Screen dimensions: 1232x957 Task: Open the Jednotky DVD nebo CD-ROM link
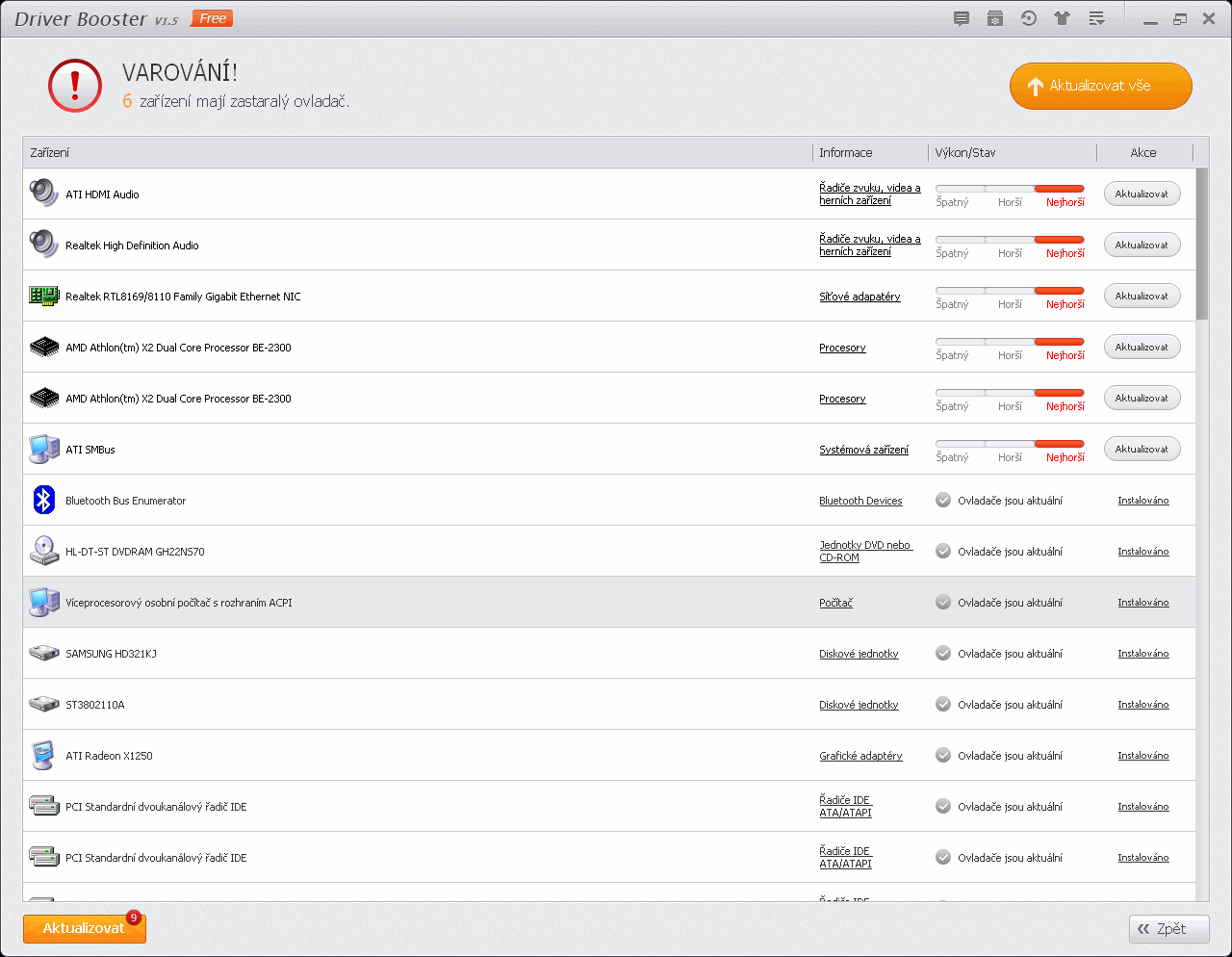865,551
